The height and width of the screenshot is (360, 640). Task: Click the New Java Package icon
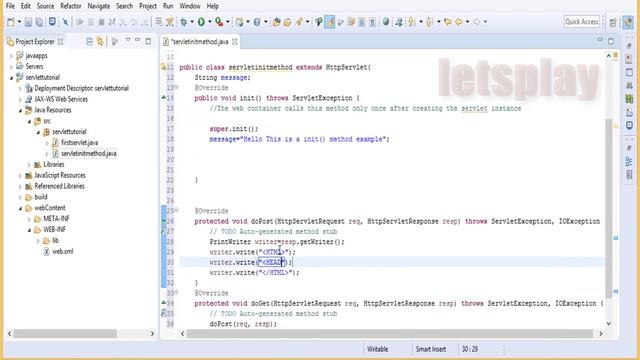click(240, 22)
